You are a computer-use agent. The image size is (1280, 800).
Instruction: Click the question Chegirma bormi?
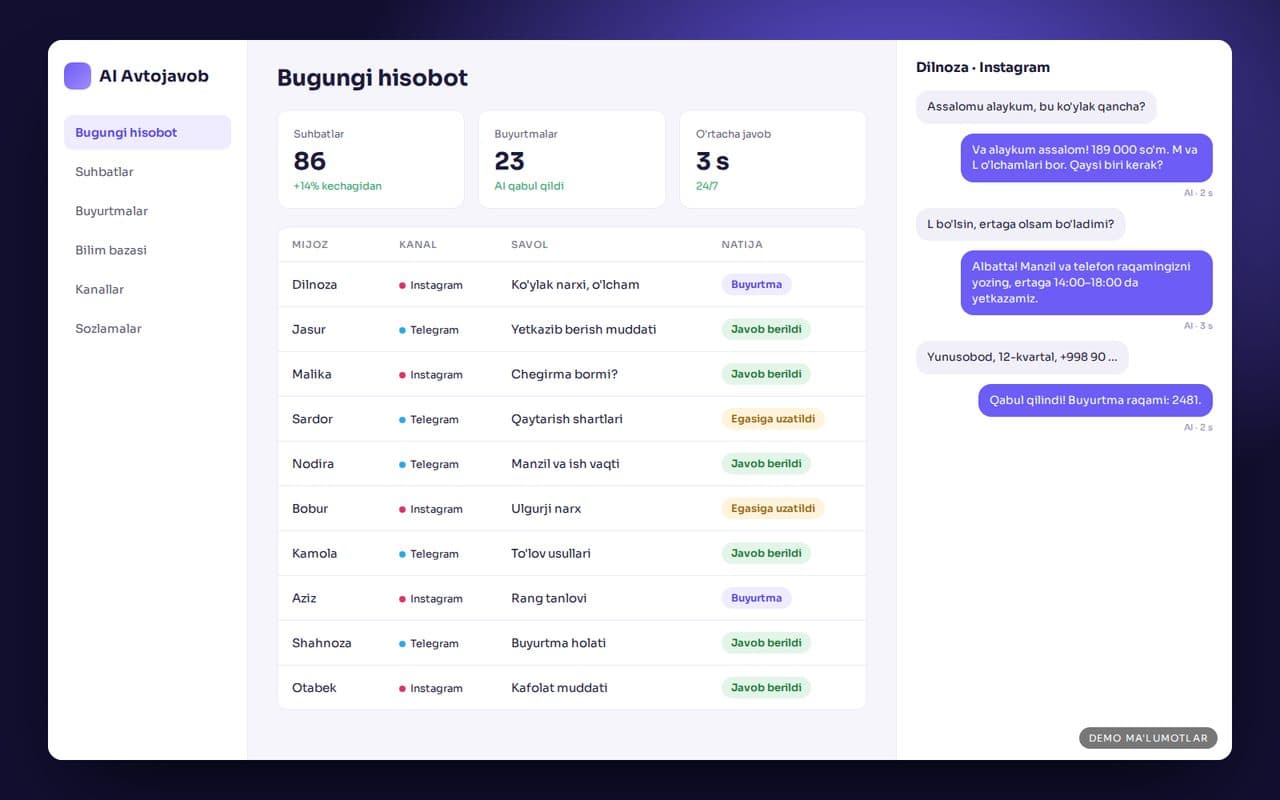point(564,374)
